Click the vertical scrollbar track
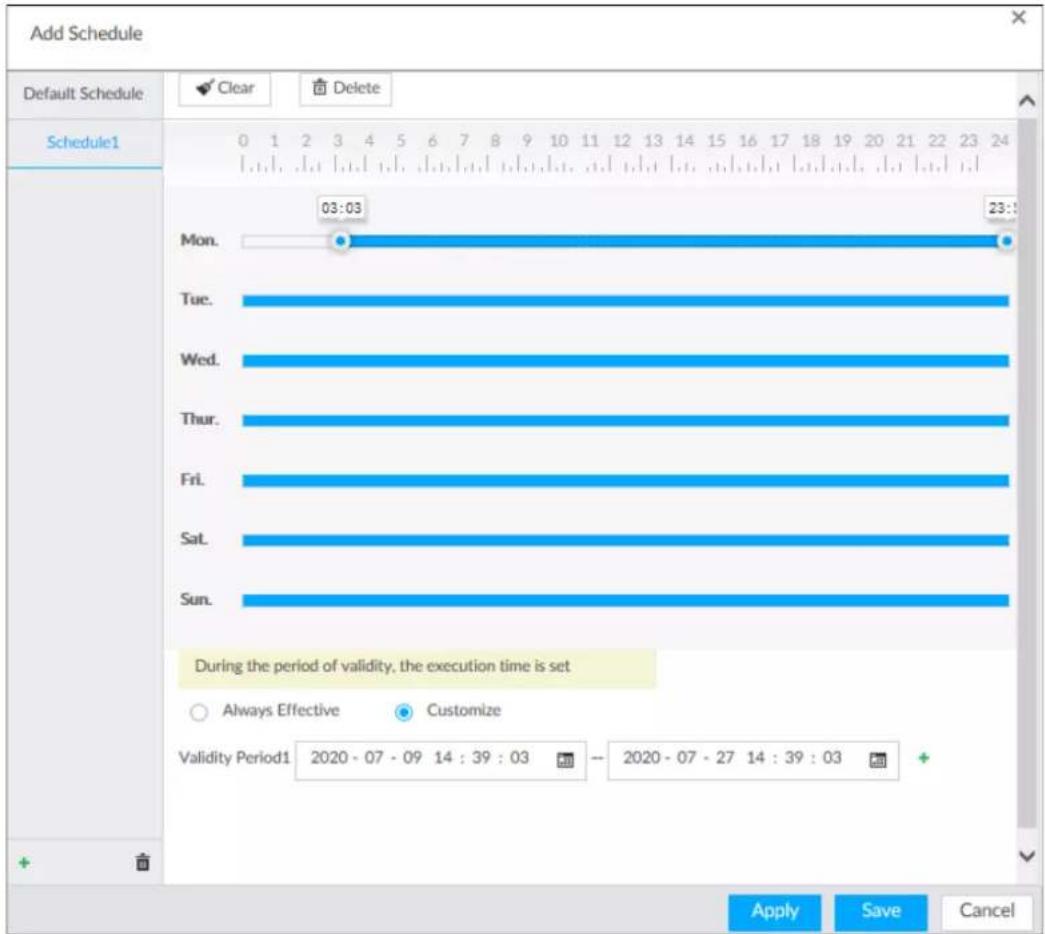The image size is (1045, 934). pyautogui.click(x=1027, y=473)
